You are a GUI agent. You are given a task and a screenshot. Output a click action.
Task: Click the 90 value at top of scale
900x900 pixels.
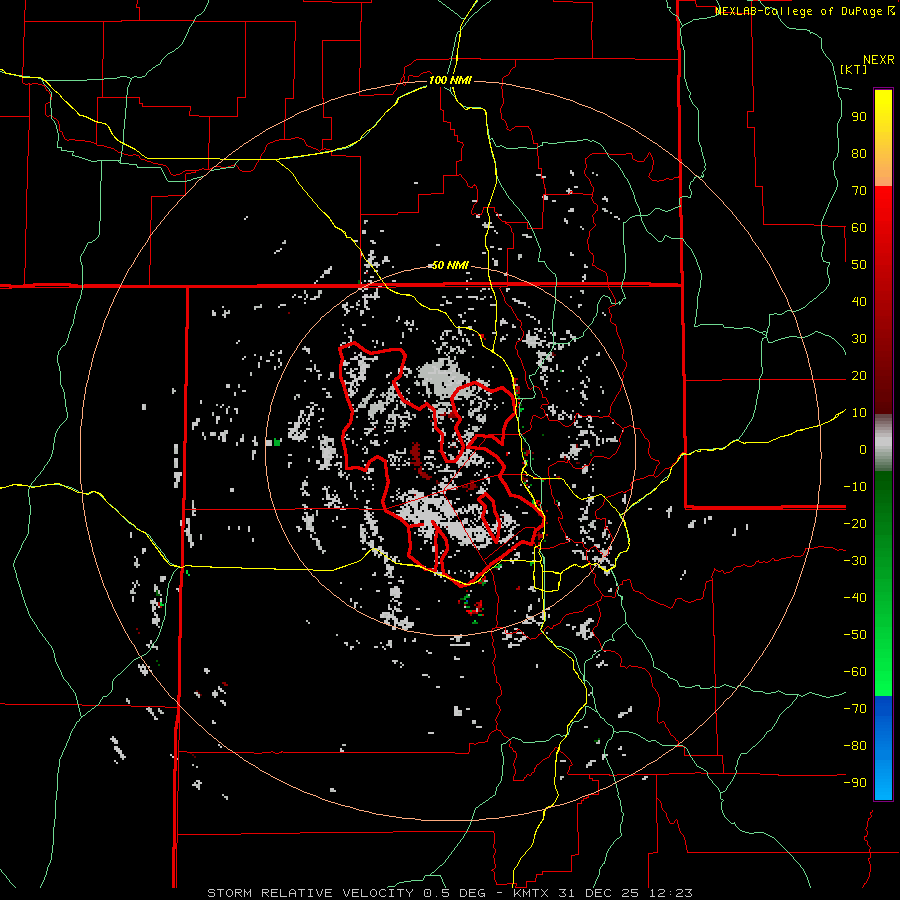(858, 116)
